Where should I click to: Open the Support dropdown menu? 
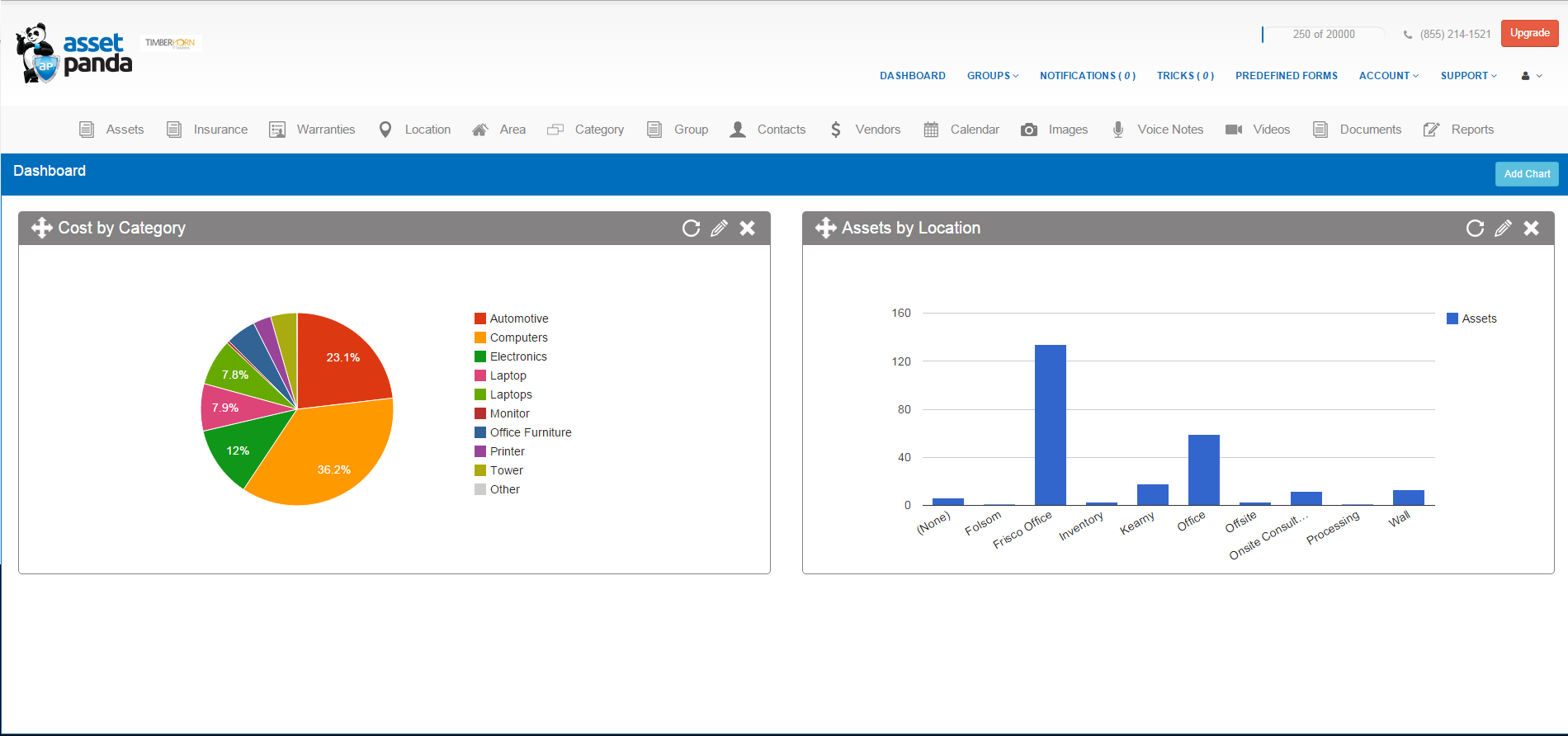[x=1468, y=76]
